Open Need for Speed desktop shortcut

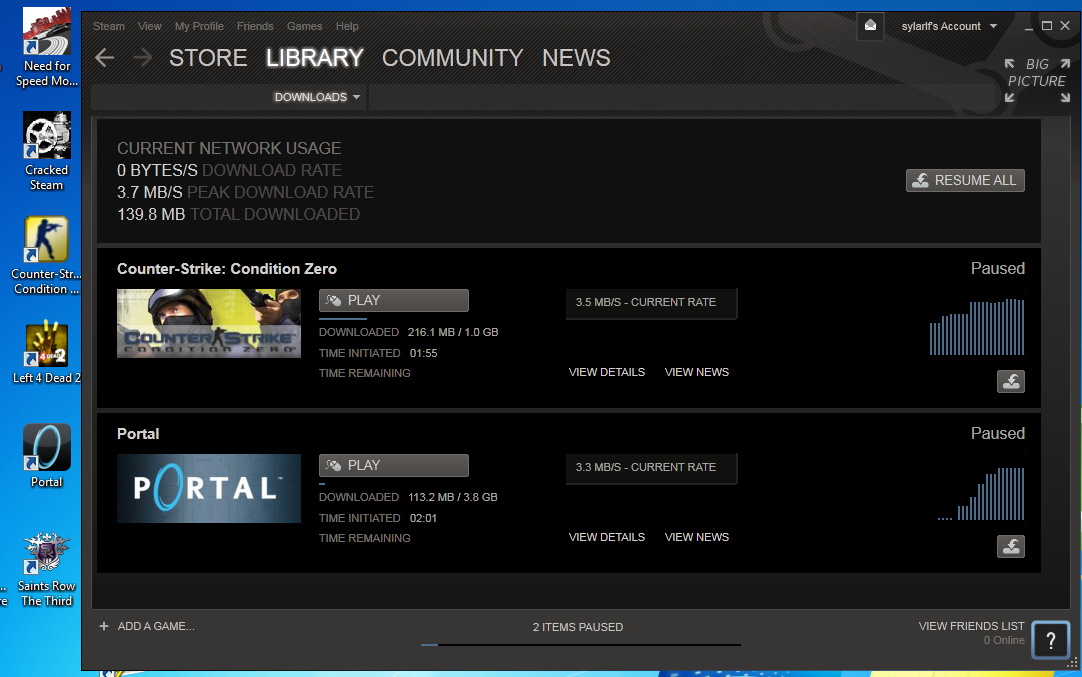[x=47, y=47]
